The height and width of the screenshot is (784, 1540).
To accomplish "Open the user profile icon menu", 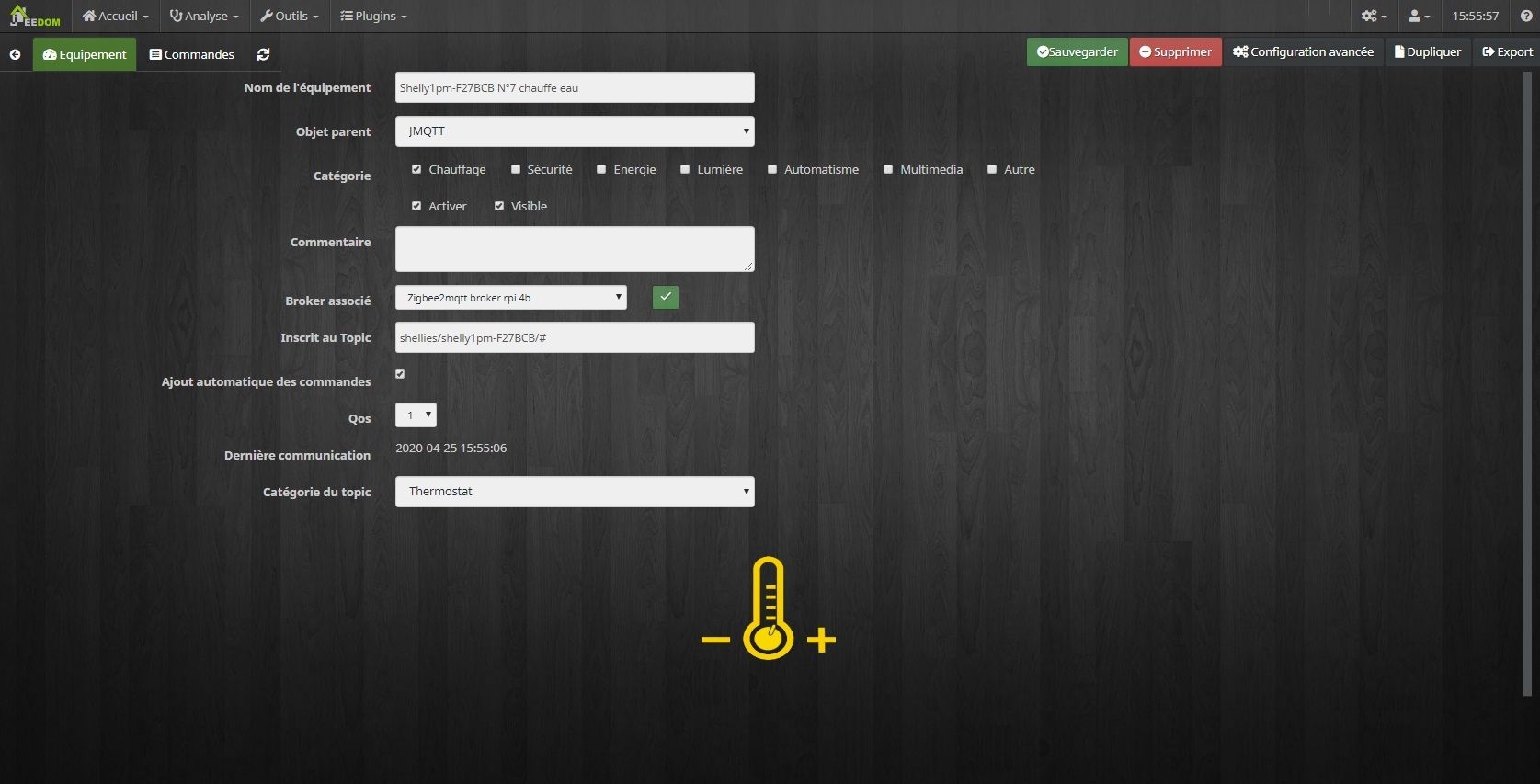I will [1420, 16].
